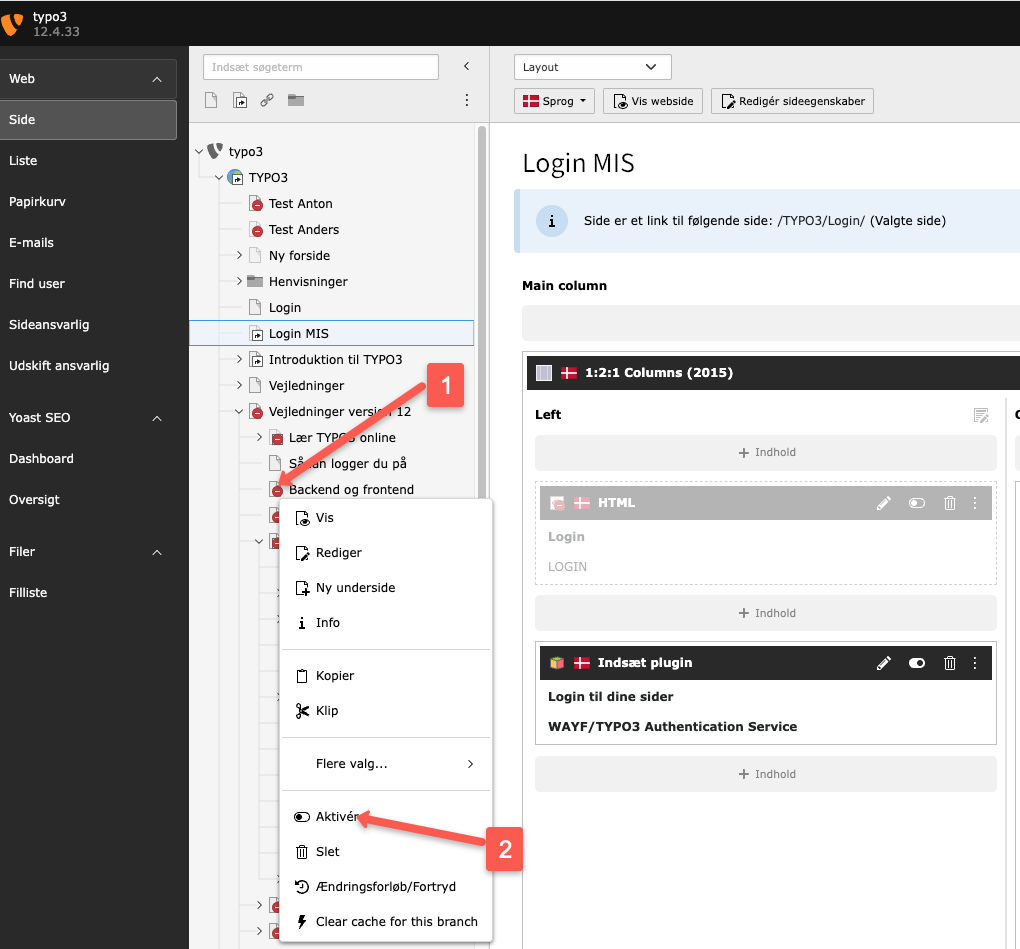
Task: Toggle visibility of Indsæt plugin element
Action: [x=916, y=663]
